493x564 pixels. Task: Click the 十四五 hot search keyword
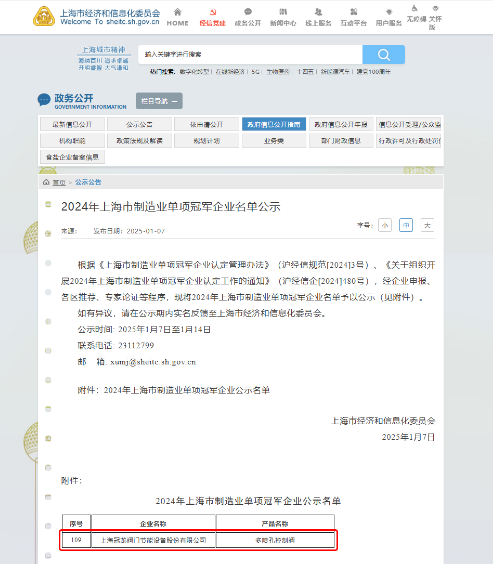[x=305, y=72]
